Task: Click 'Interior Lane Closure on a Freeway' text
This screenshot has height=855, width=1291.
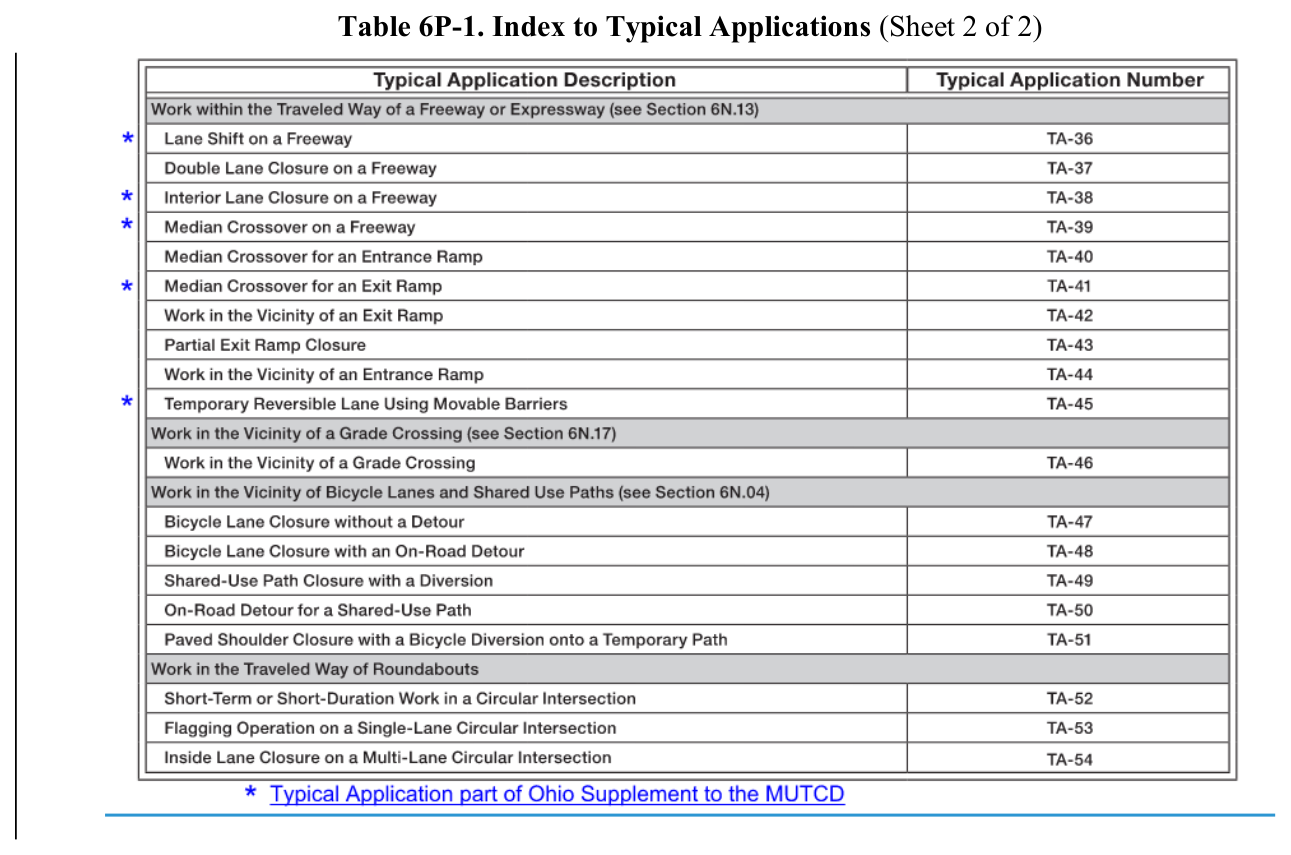Action: point(300,198)
